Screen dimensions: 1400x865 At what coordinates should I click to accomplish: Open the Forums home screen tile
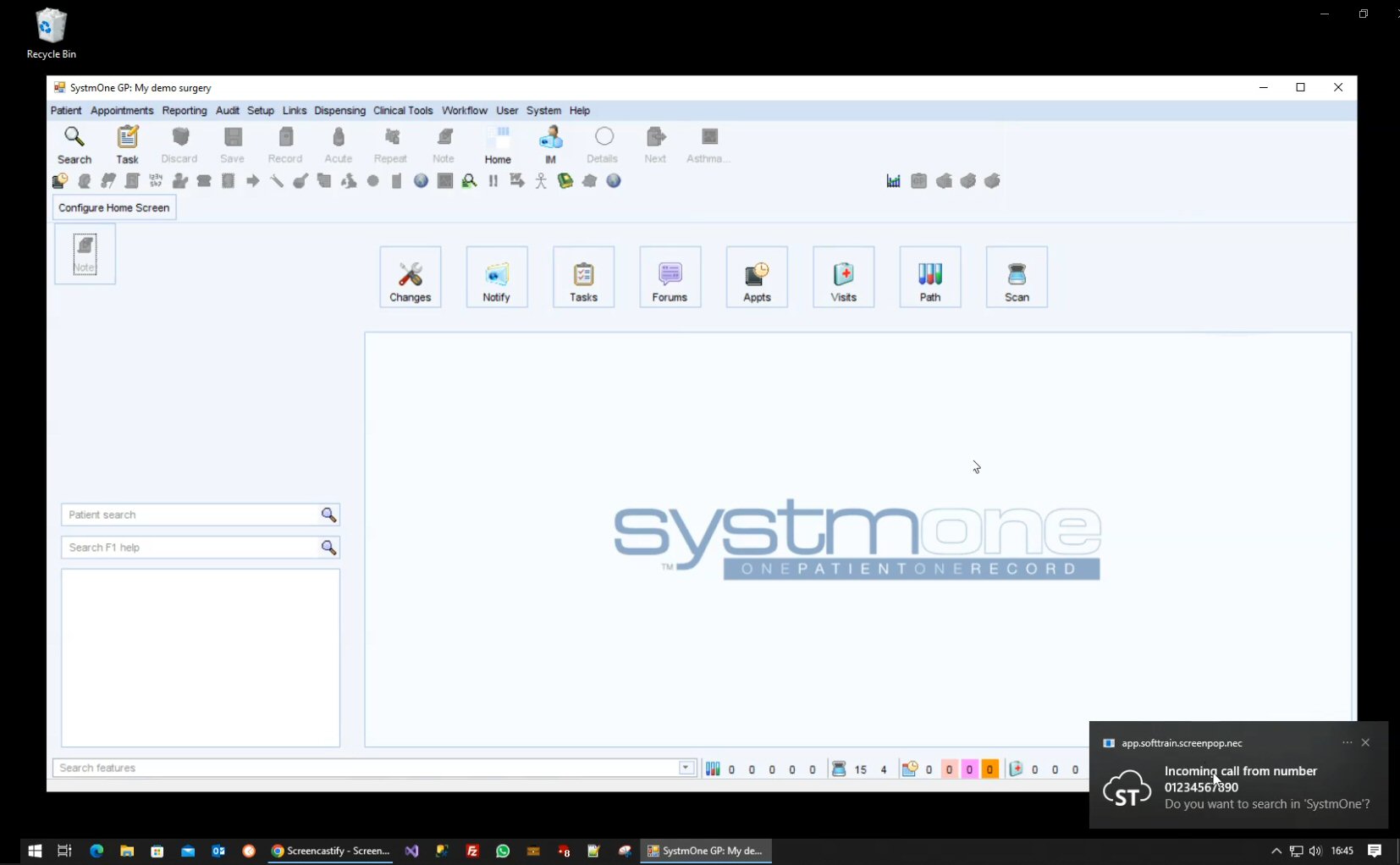[x=670, y=277]
